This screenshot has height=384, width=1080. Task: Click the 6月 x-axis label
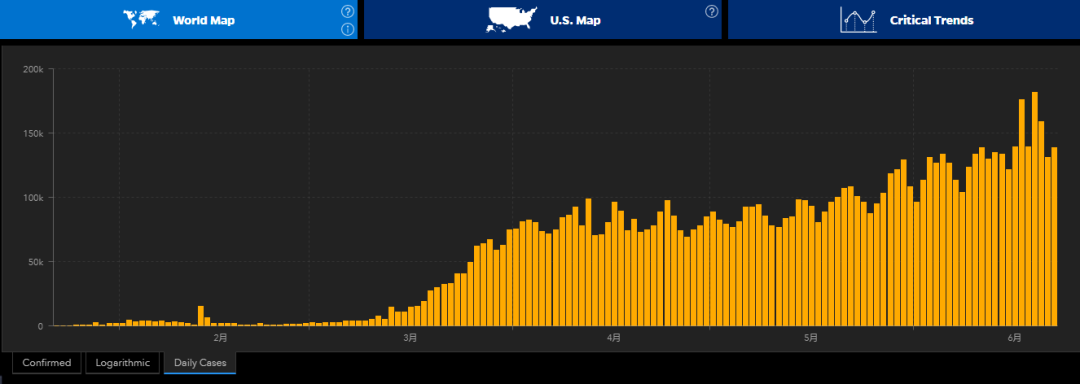point(1015,338)
